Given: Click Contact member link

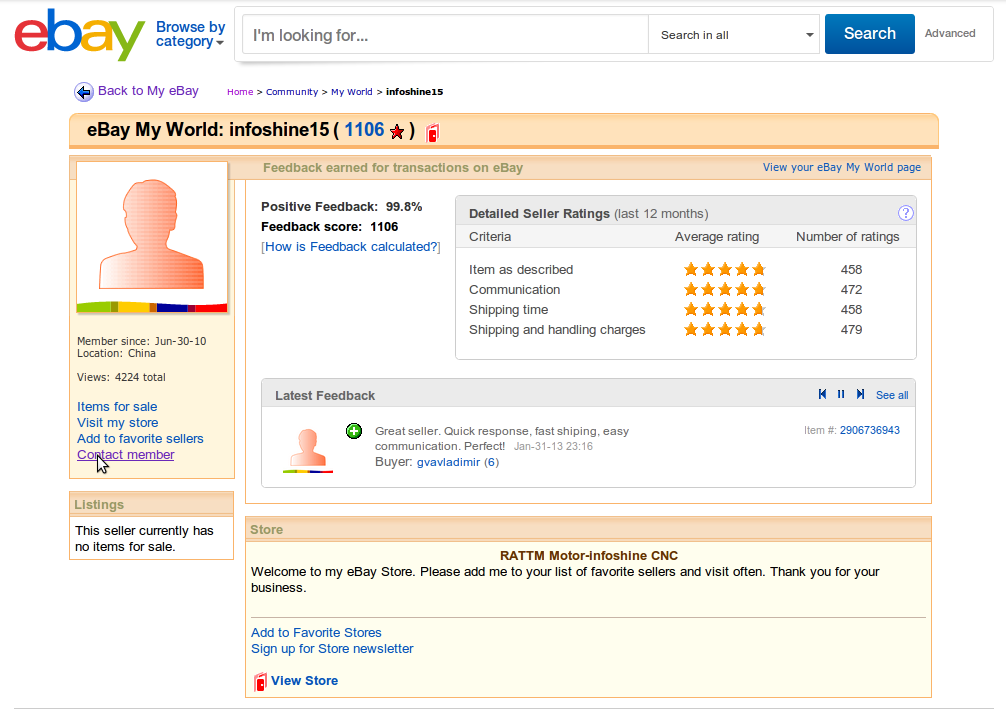Looking at the screenshot, I should point(126,455).
